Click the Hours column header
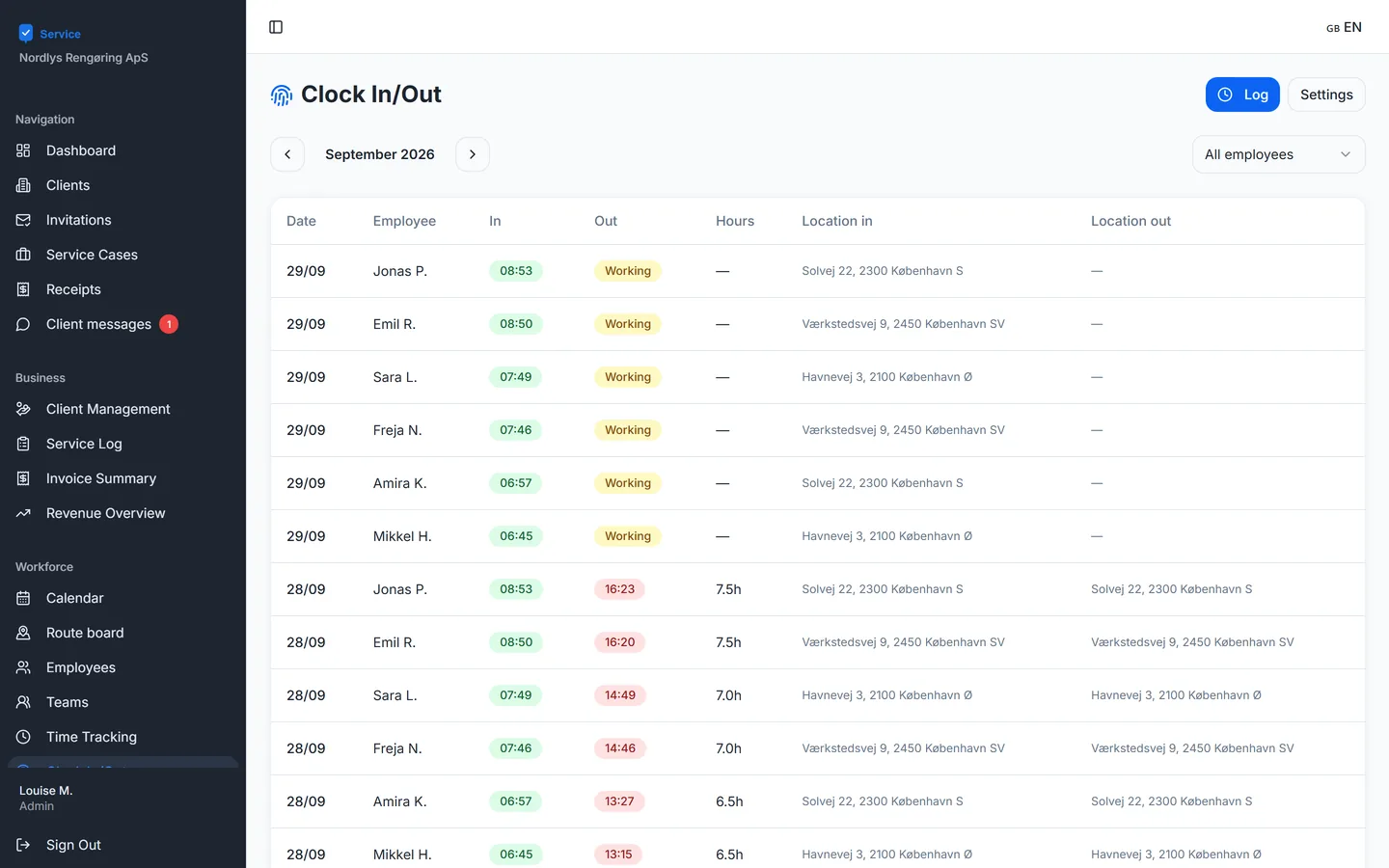 point(735,221)
